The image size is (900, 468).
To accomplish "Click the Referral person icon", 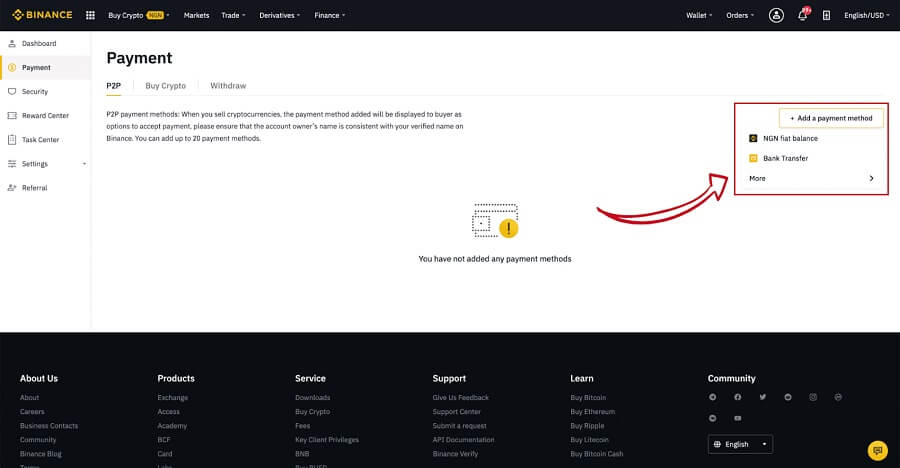I will tap(12, 188).
